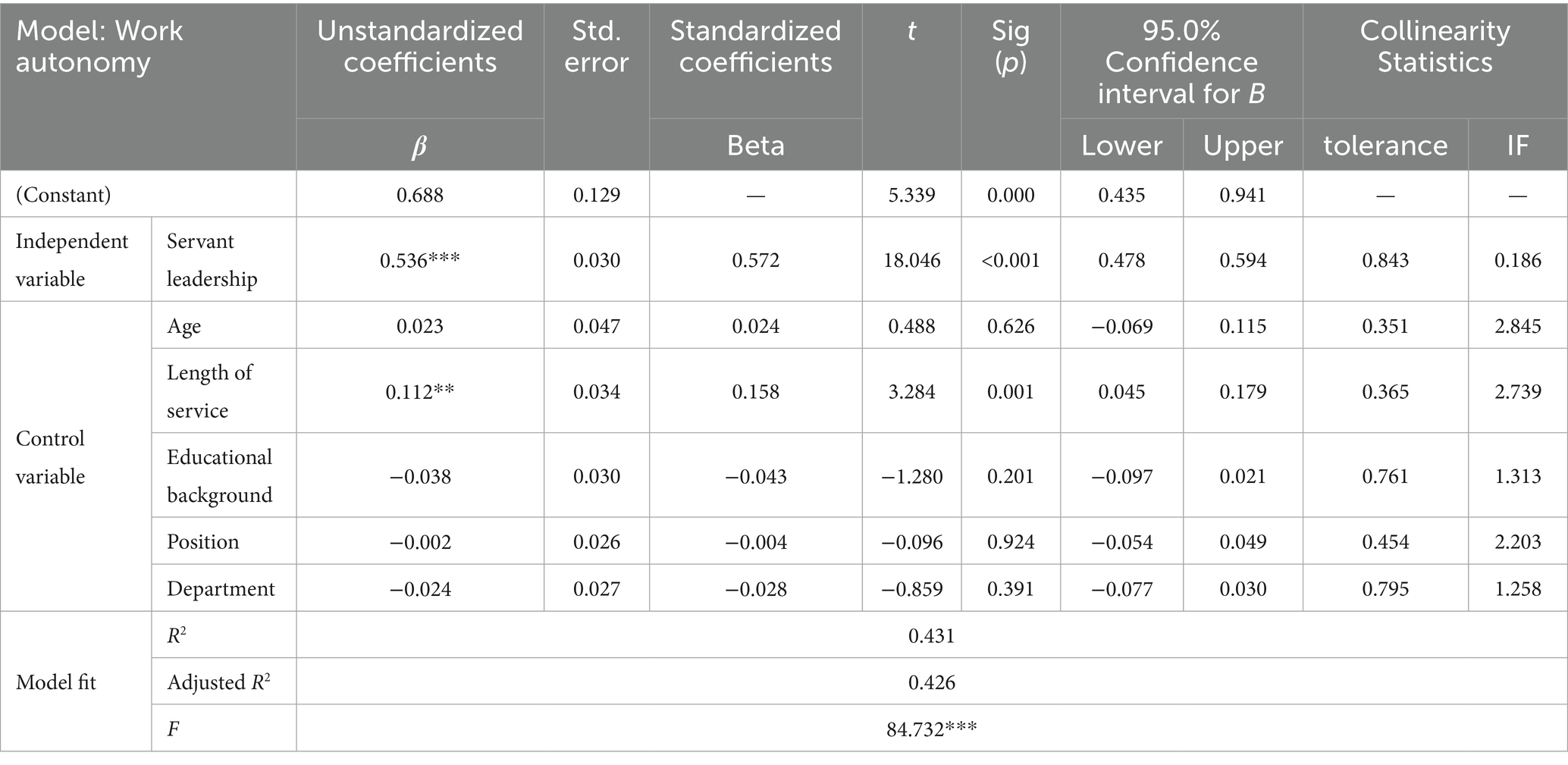Select the "Department" row label

[x=221, y=588]
